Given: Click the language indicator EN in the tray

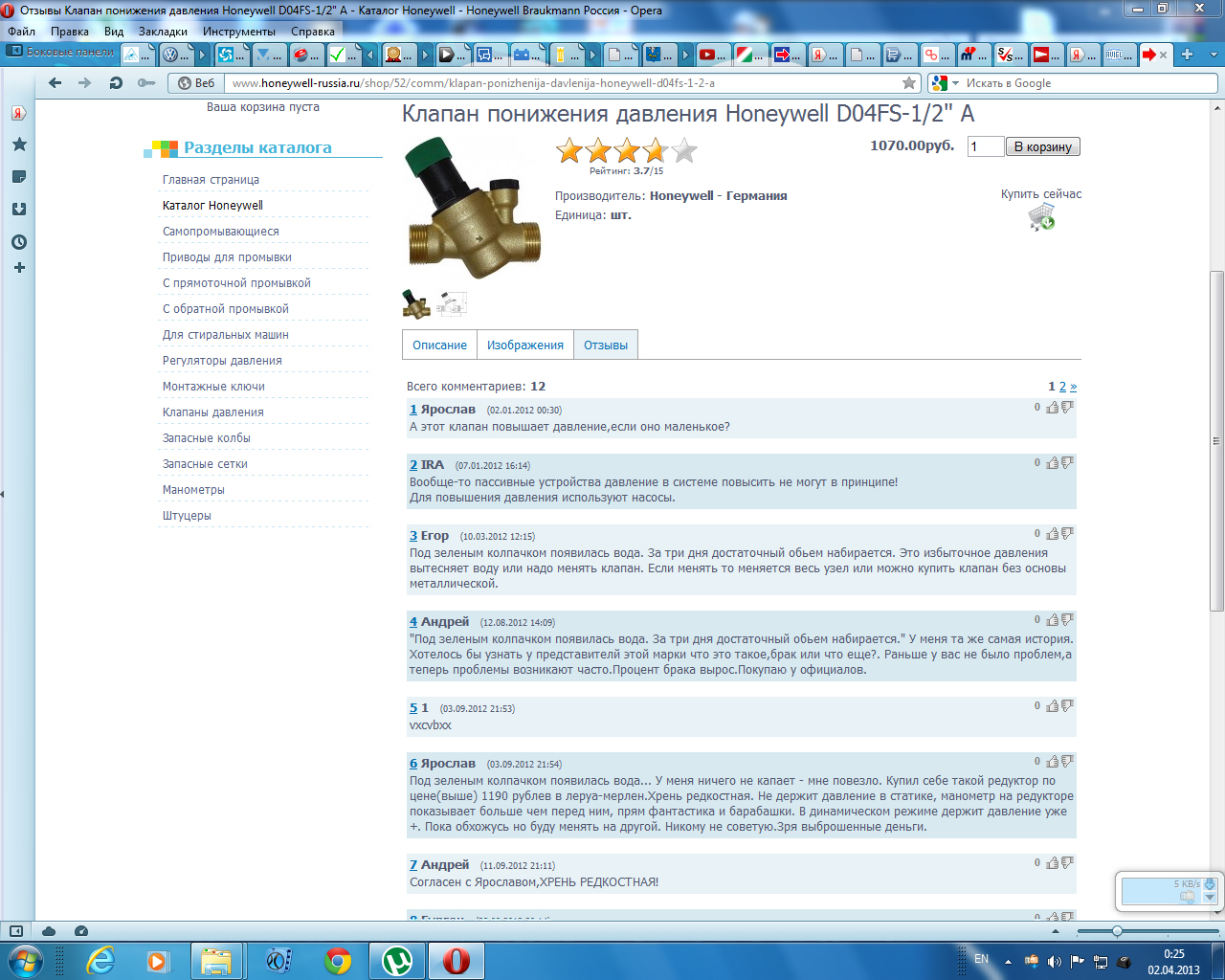Looking at the screenshot, I should [981, 958].
